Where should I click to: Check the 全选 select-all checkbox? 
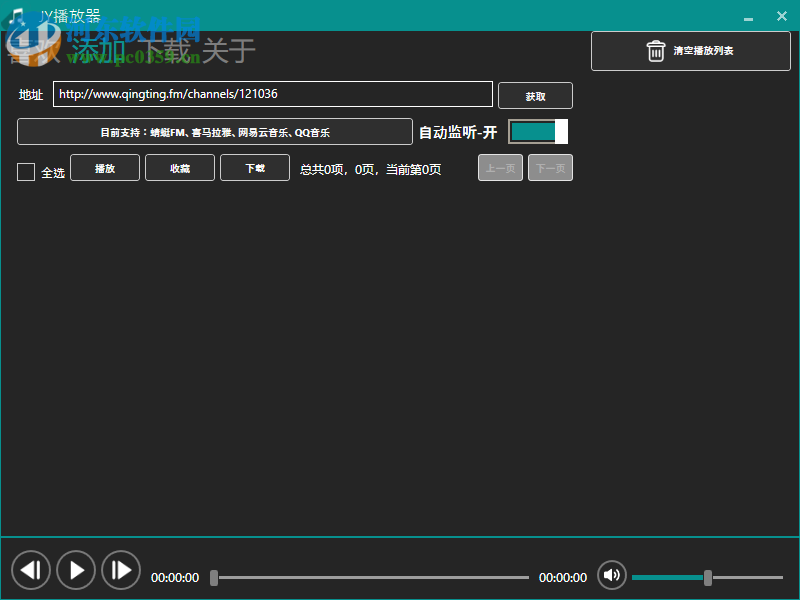(25, 171)
